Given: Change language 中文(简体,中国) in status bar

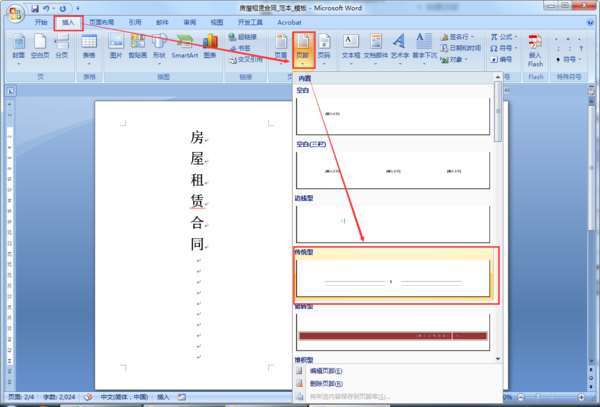Looking at the screenshot, I should click(124, 397).
